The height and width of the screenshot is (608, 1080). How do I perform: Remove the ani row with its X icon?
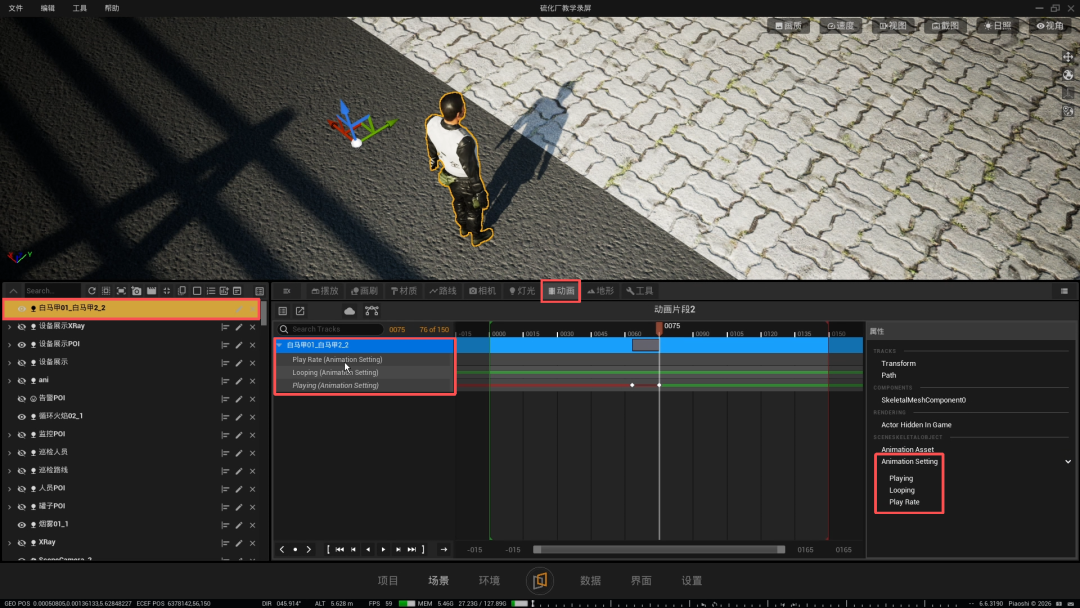click(x=253, y=381)
